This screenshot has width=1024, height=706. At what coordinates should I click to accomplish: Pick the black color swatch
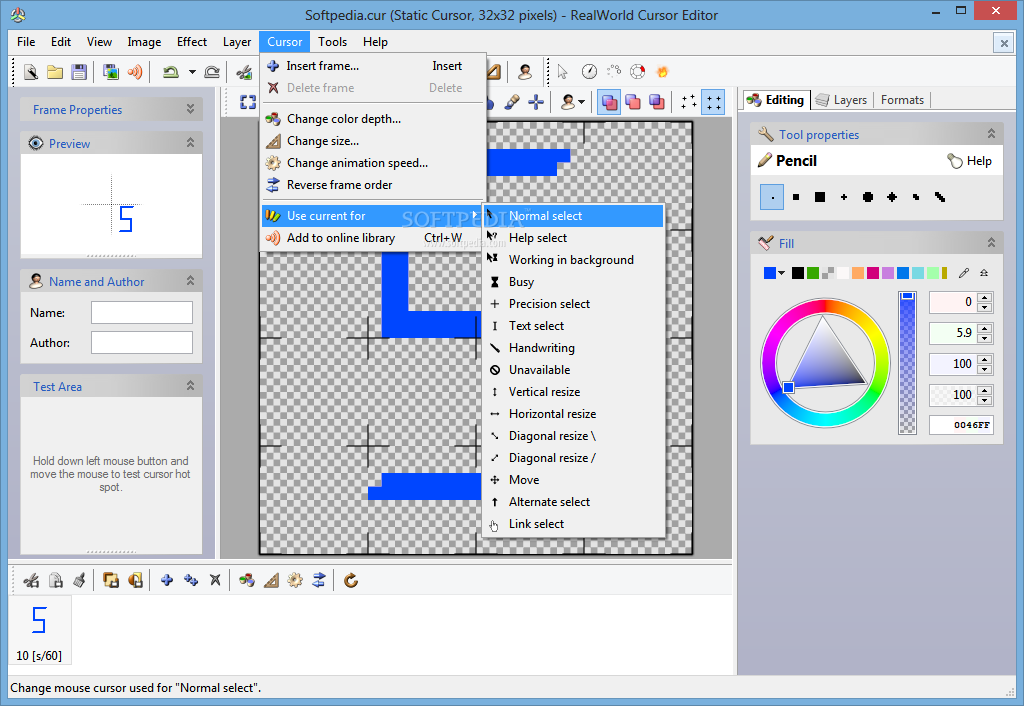797,273
